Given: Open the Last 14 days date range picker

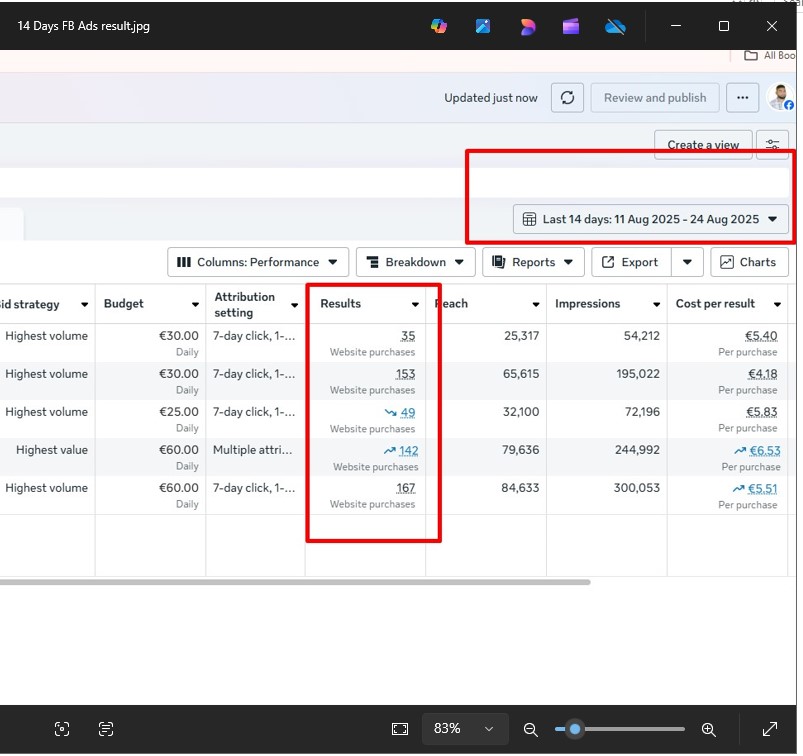Looking at the screenshot, I should pos(650,219).
